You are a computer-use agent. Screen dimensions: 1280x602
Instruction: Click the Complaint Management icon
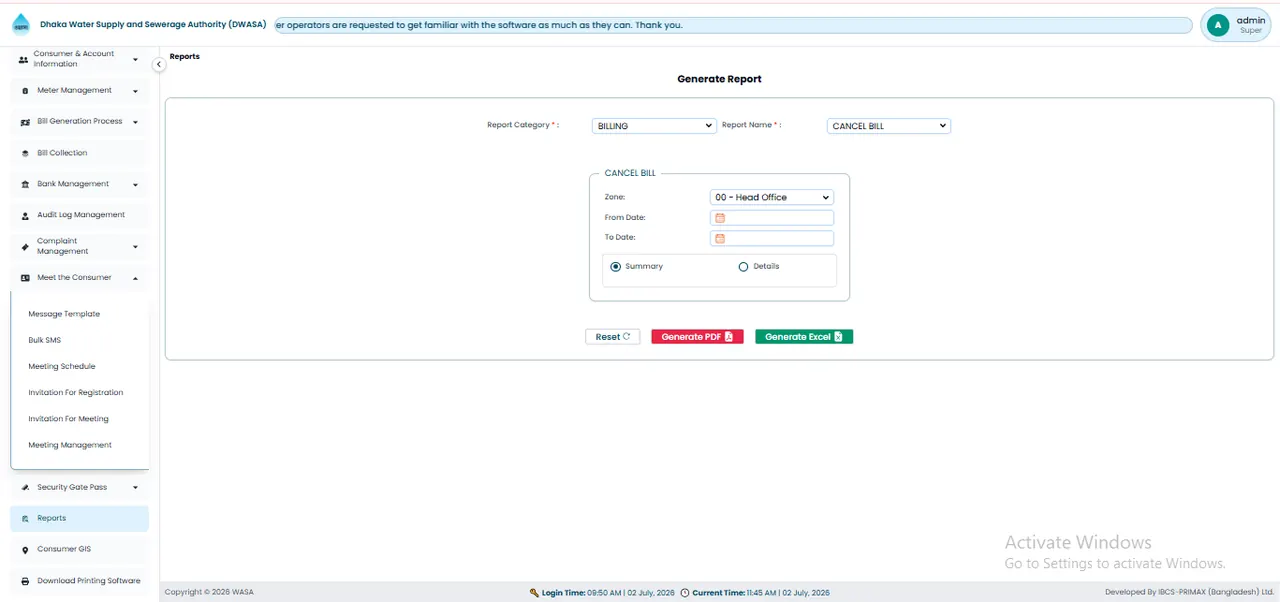(x=25, y=247)
